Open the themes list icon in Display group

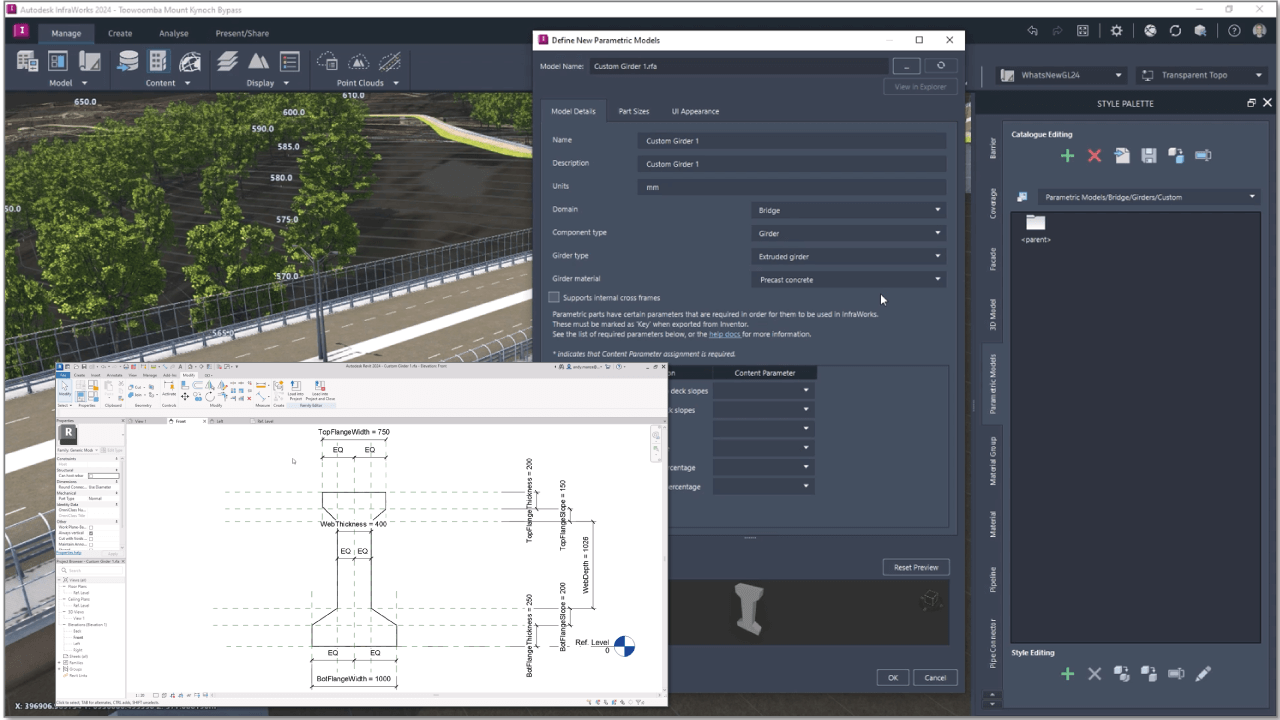click(x=289, y=61)
